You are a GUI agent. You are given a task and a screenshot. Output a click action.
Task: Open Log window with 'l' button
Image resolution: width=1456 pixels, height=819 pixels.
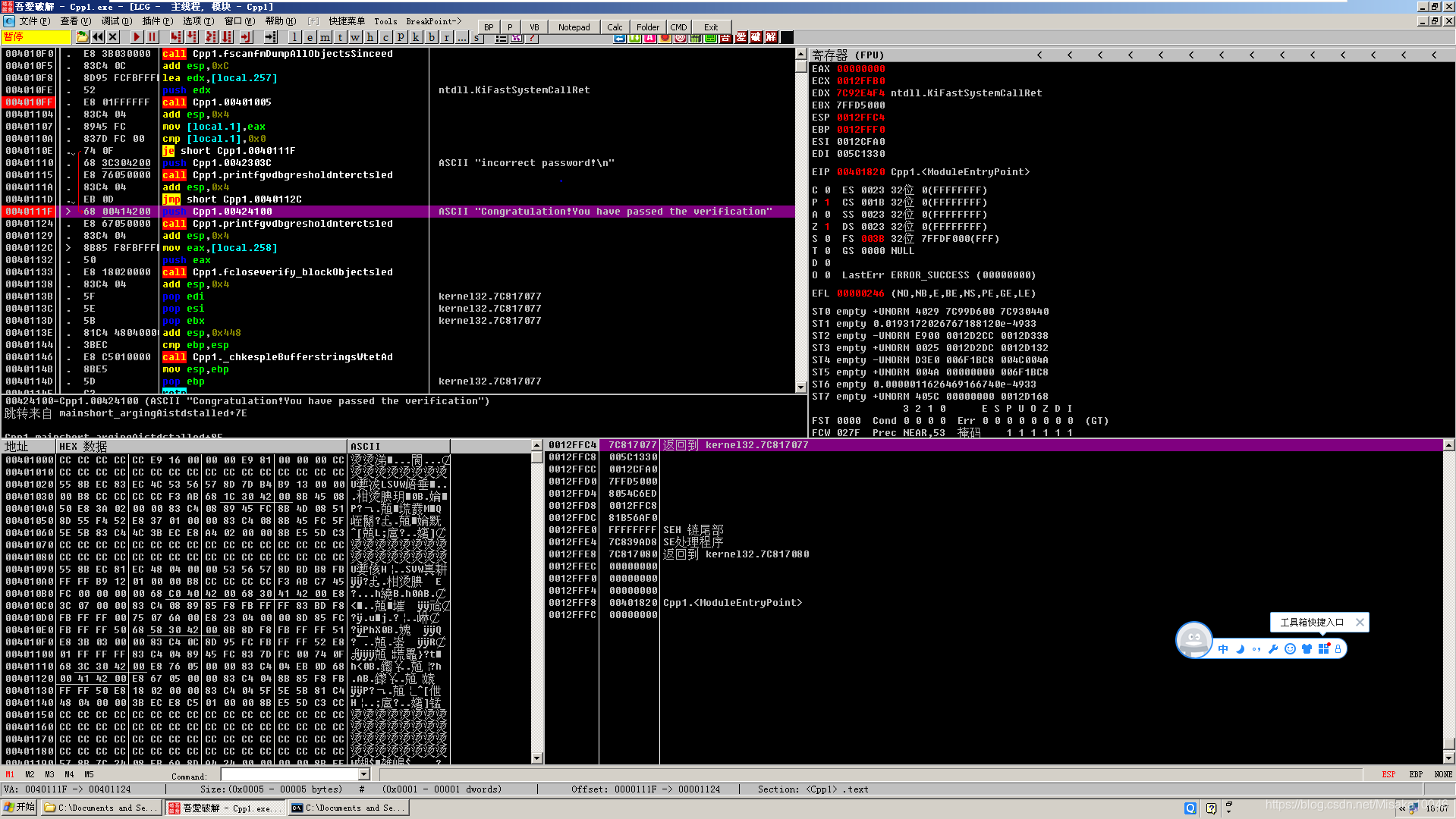click(294, 36)
